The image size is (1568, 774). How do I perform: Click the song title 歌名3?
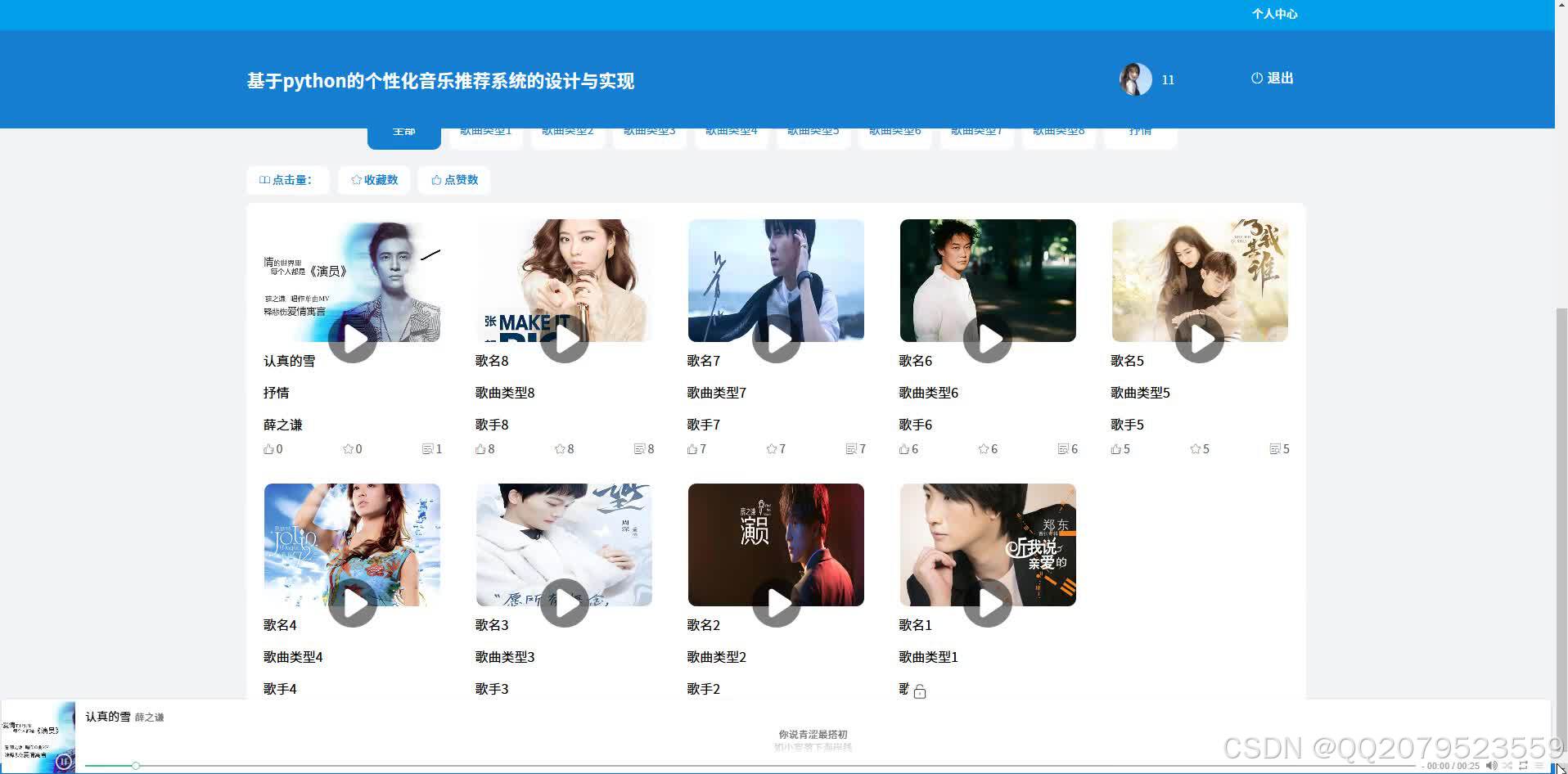click(x=492, y=625)
